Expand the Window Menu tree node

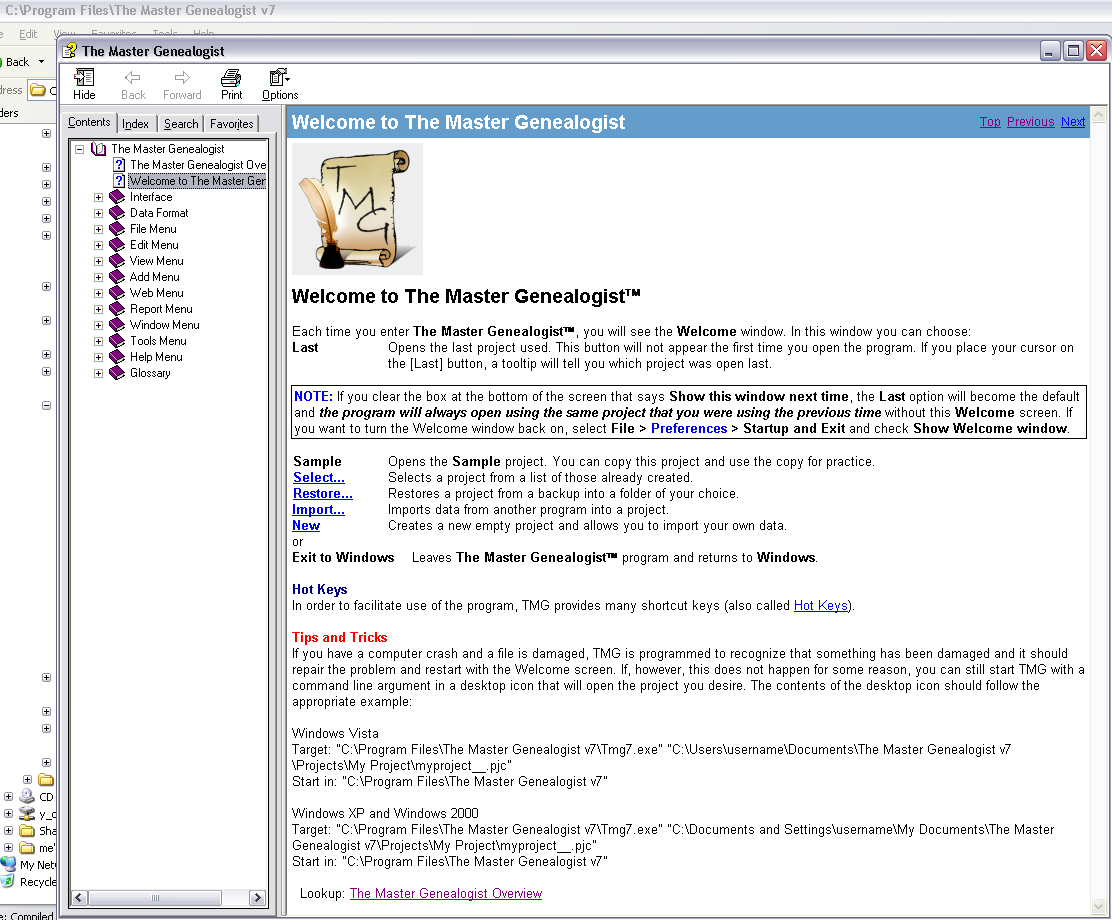pyautogui.click(x=99, y=325)
